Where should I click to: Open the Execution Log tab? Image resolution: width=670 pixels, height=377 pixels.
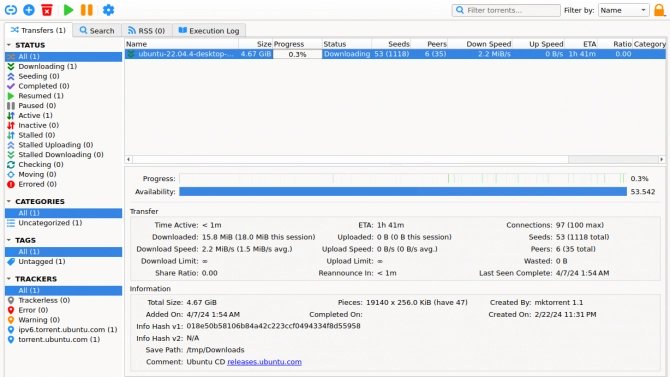(209, 31)
